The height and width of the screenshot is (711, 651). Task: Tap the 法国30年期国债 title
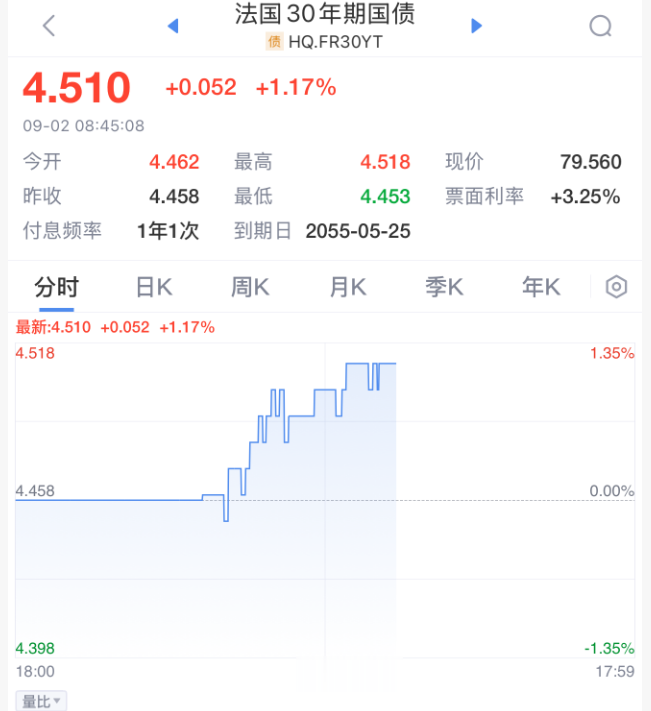point(324,15)
